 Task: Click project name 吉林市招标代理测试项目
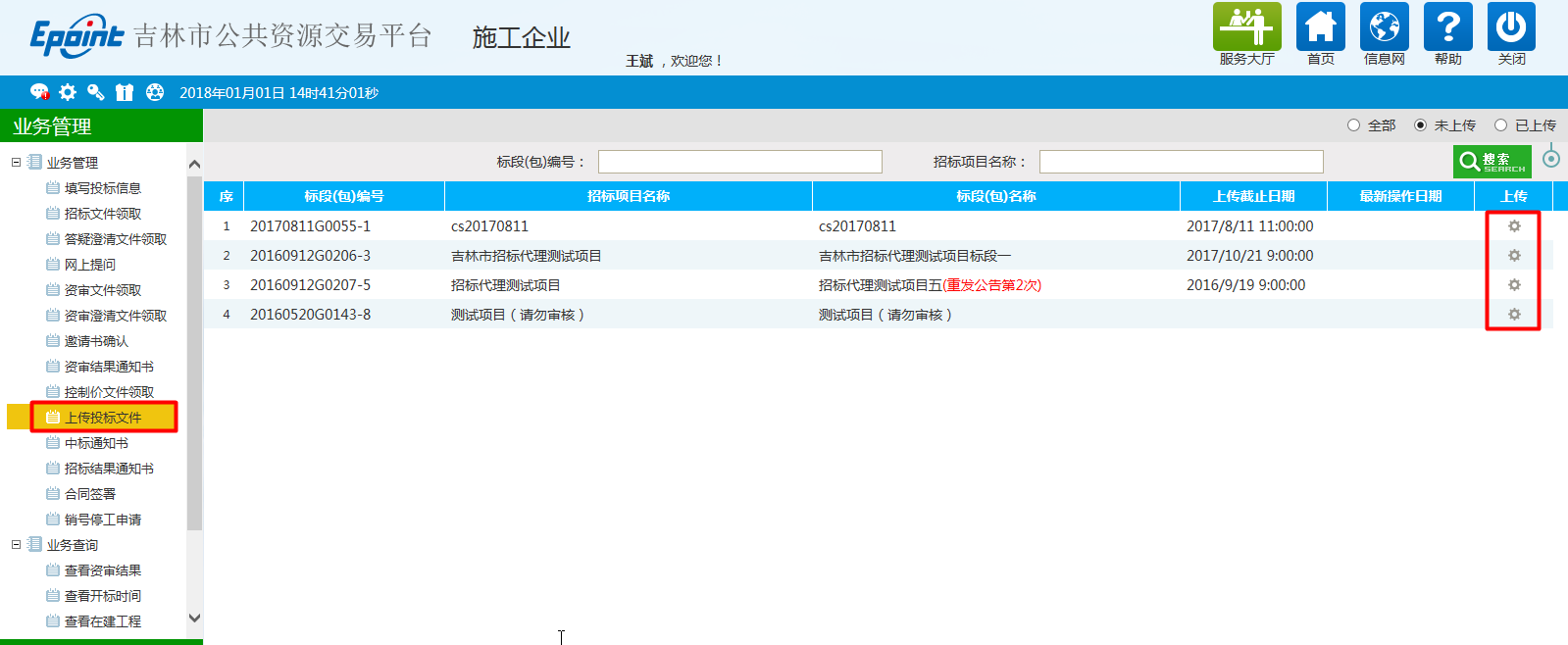tap(527, 256)
